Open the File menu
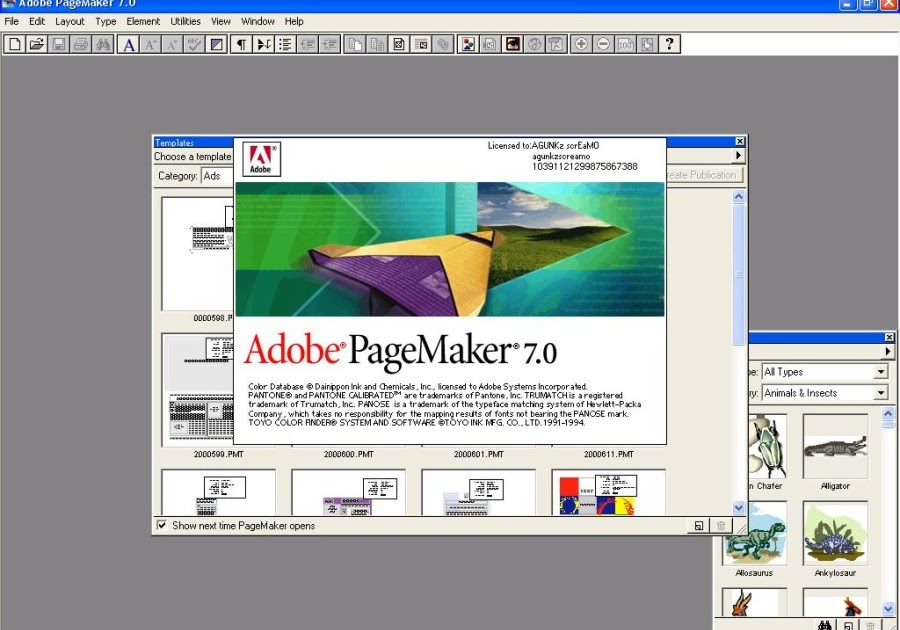The width and height of the screenshot is (900, 630). pos(11,21)
